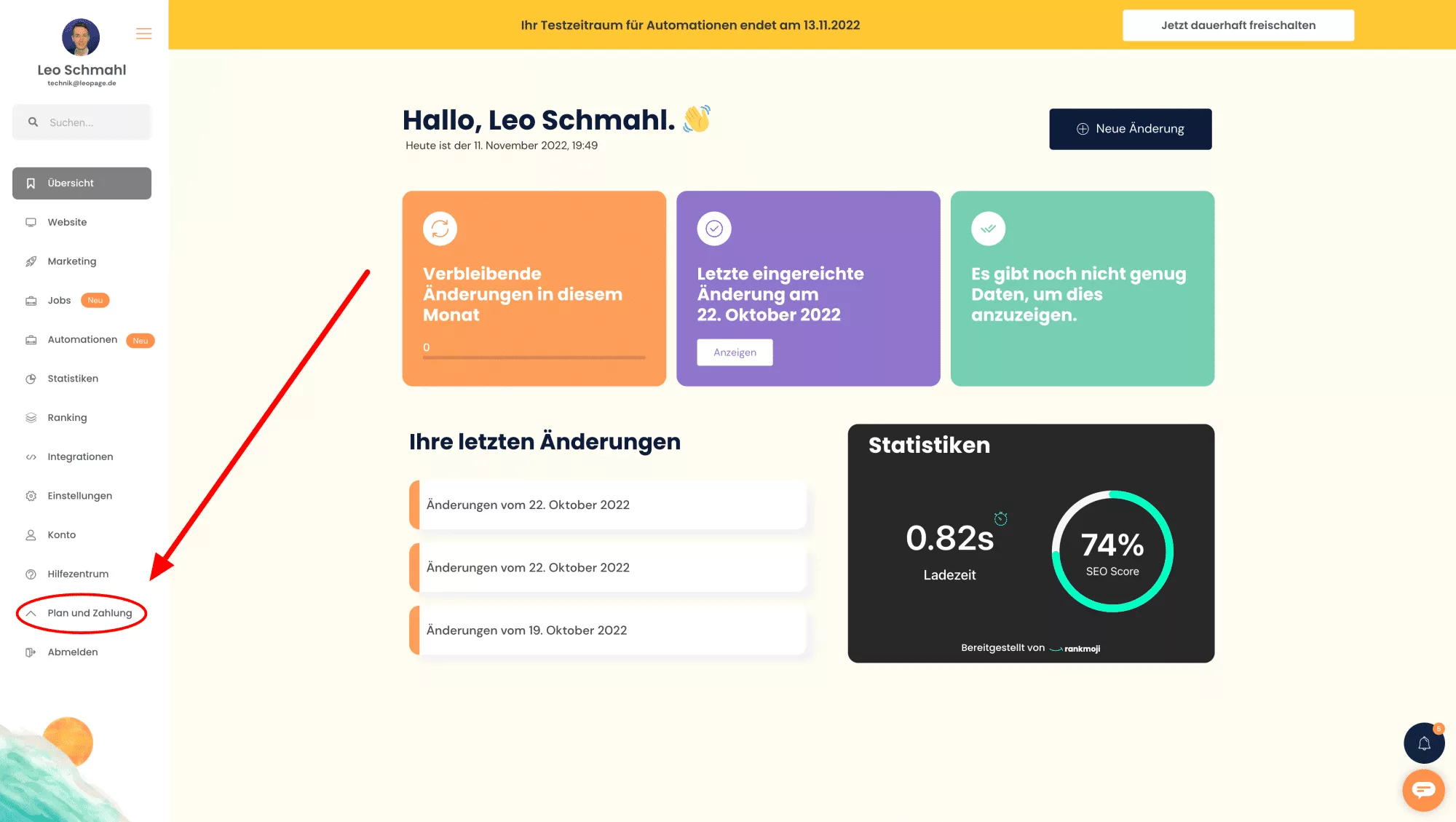Click the remaining changes progress bar

tap(534, 357)
